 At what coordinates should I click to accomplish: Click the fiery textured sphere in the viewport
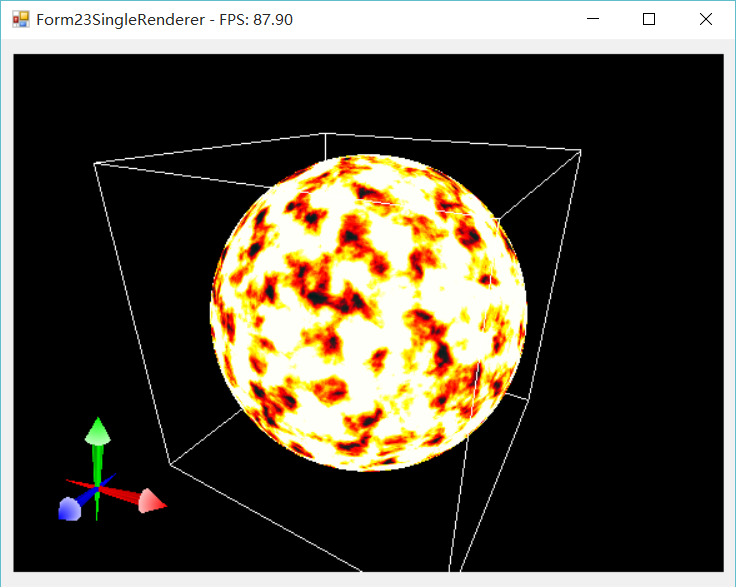coord(368,313)
